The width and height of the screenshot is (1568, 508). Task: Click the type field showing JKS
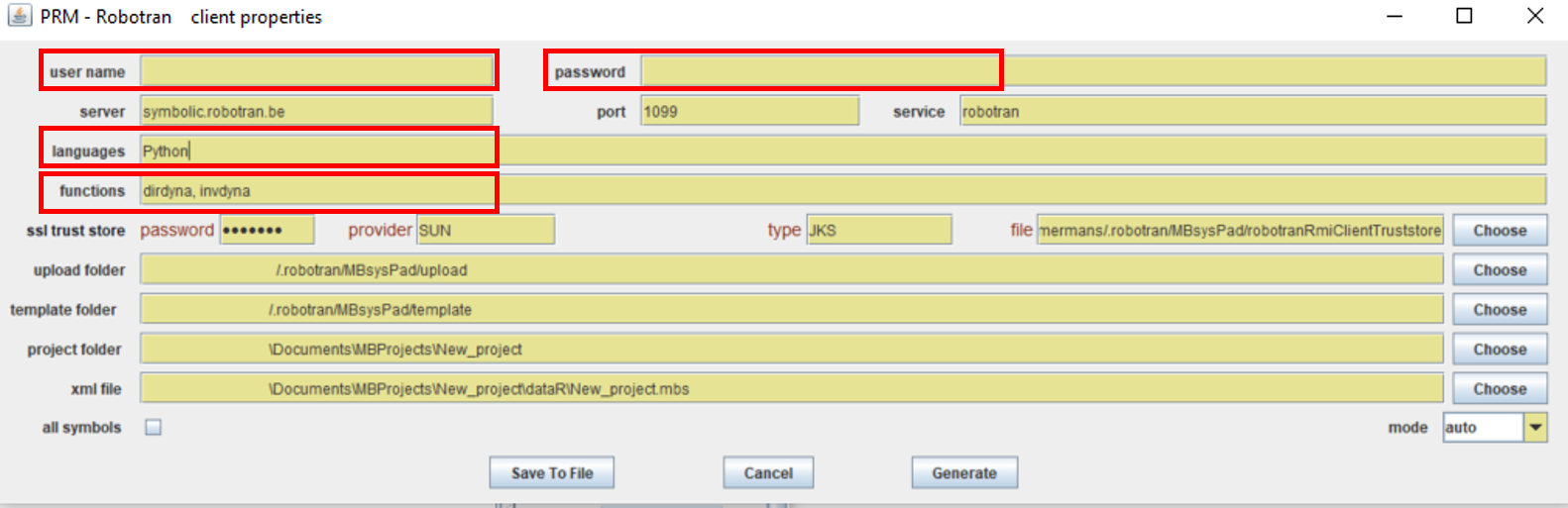coord(879,230)
